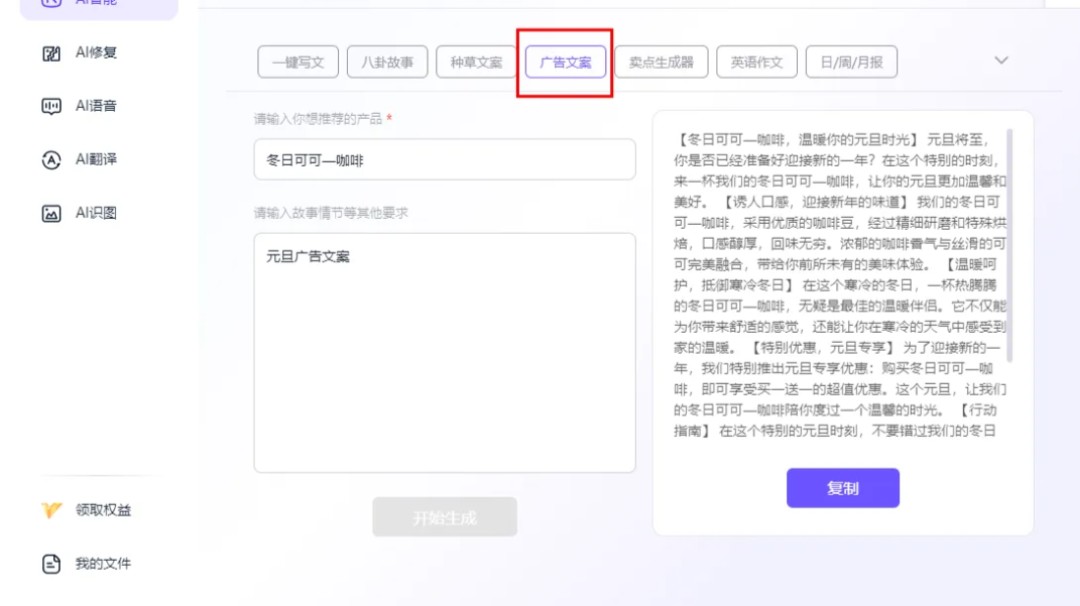Viewport: 1080px width, 606px height.
Task: Select the 八卦故事 template
Action: click(x=388, y=61)
